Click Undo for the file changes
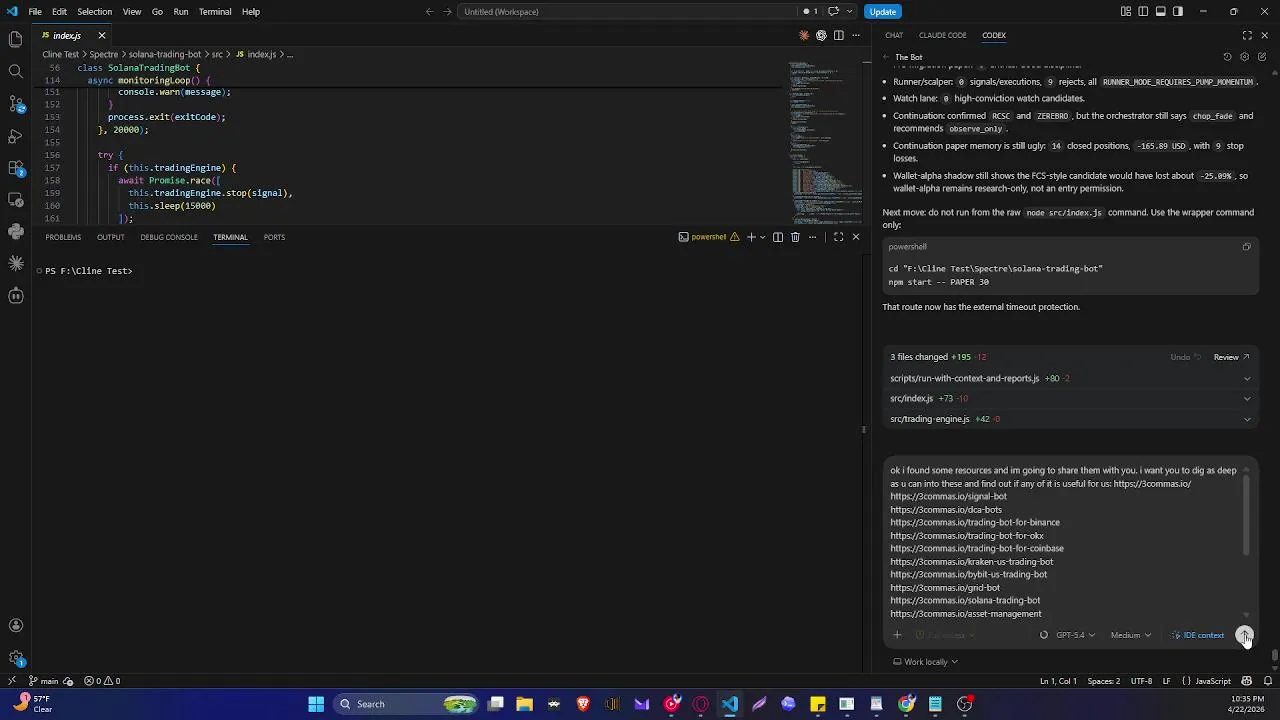The width and height of the screenshot is (1280, 720). [x=1185, y=357]
